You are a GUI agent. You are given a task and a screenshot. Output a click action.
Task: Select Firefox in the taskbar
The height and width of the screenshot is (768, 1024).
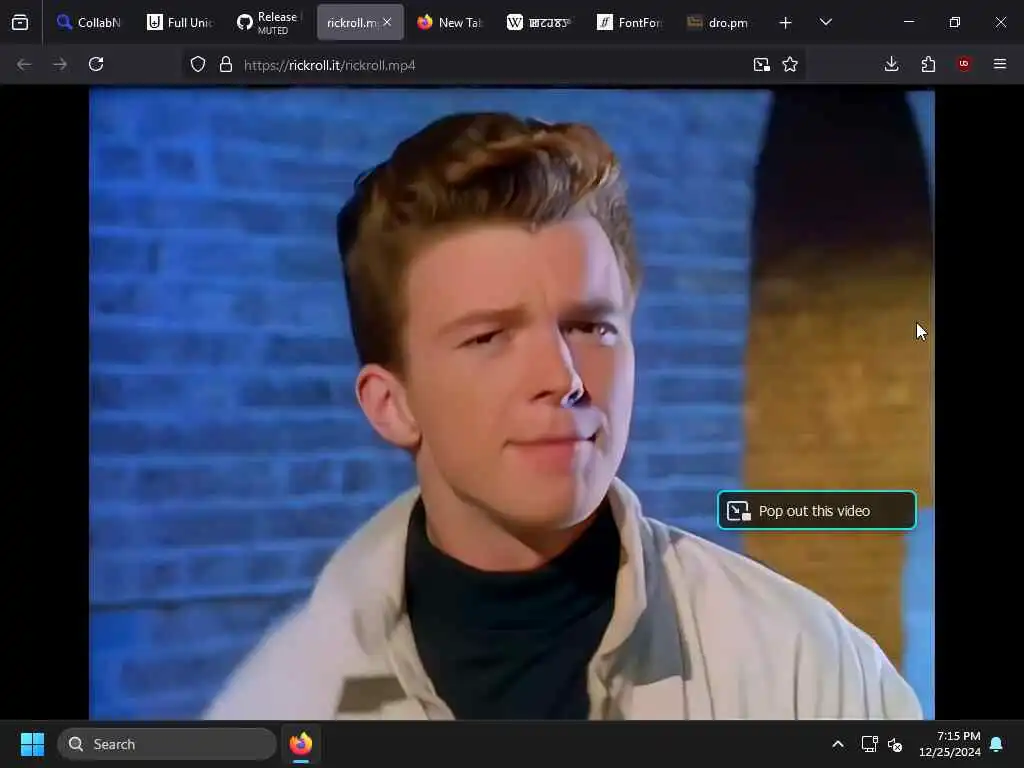[301, 744]
